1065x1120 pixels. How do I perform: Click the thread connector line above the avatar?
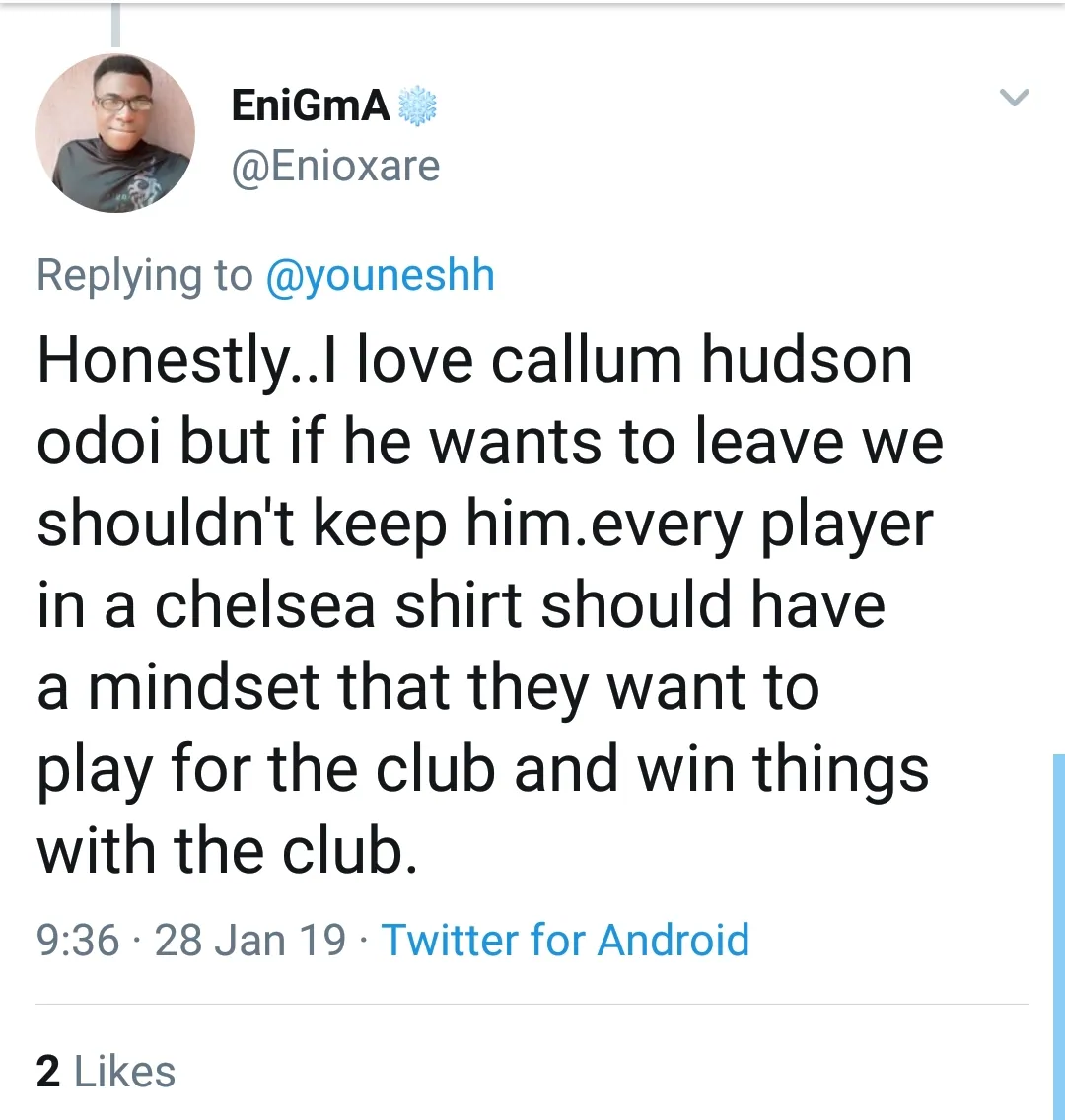[115, 25]
